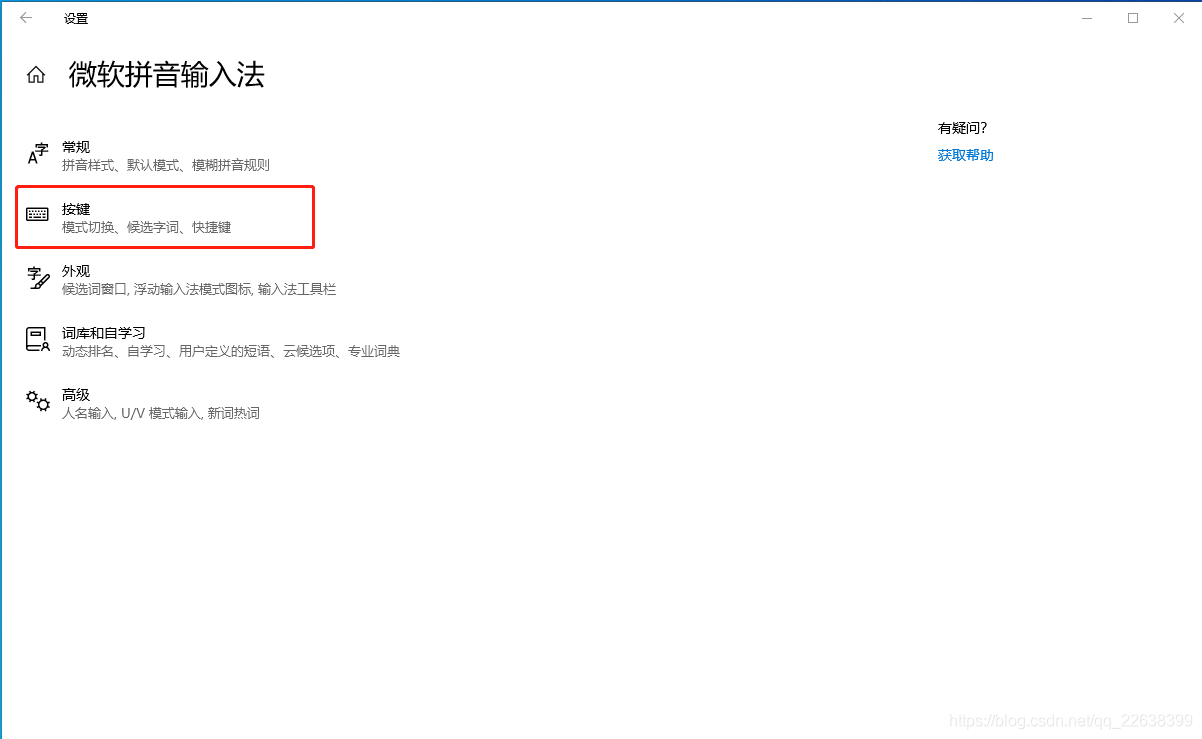This screenshot has height=739, width=1202.
Task: Click the keyboard icon beside 按键
Action: [38, 215]
